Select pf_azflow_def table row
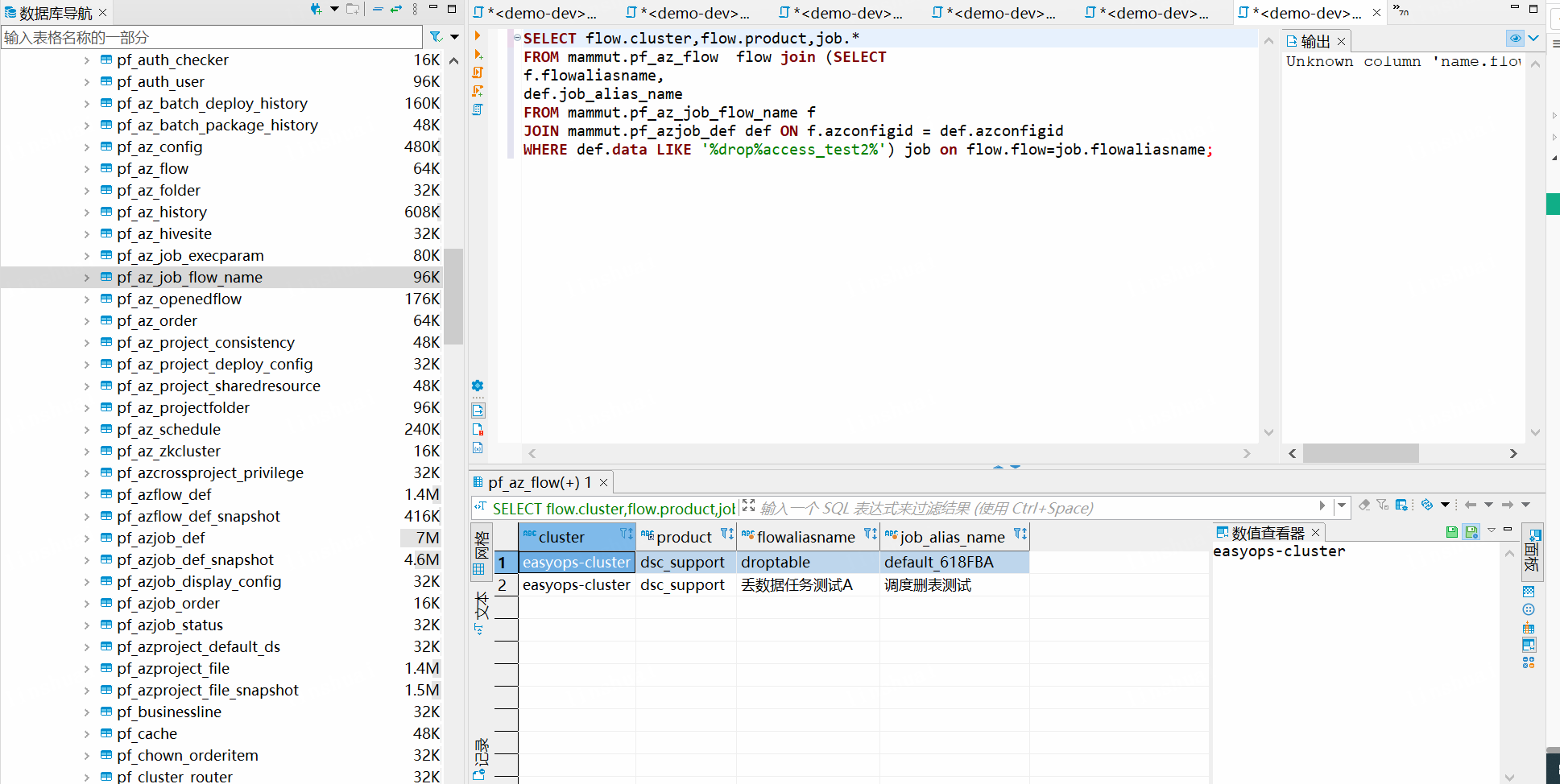The height and width of the screenshot is (784, 1560). 164,495
